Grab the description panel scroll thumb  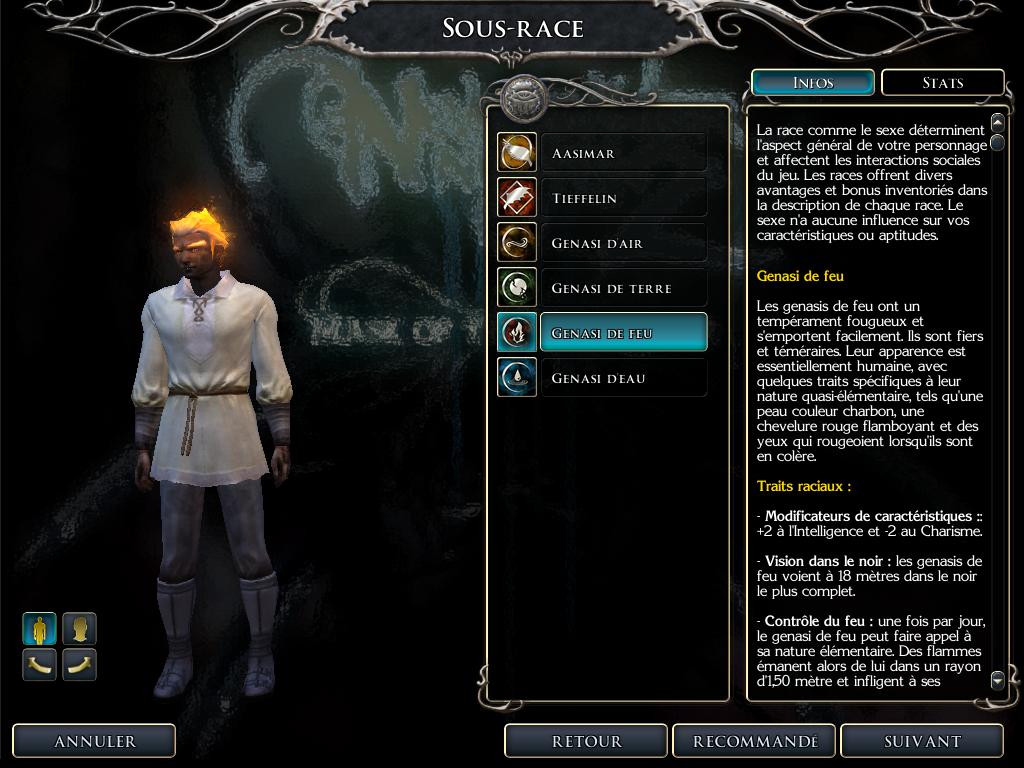coord(997,142)
